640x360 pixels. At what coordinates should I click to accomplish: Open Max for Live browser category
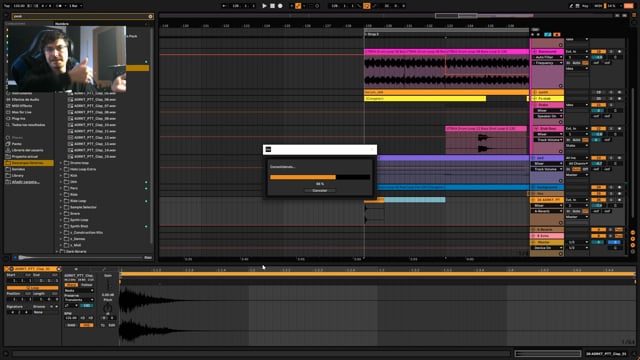(x=22, y=112)
